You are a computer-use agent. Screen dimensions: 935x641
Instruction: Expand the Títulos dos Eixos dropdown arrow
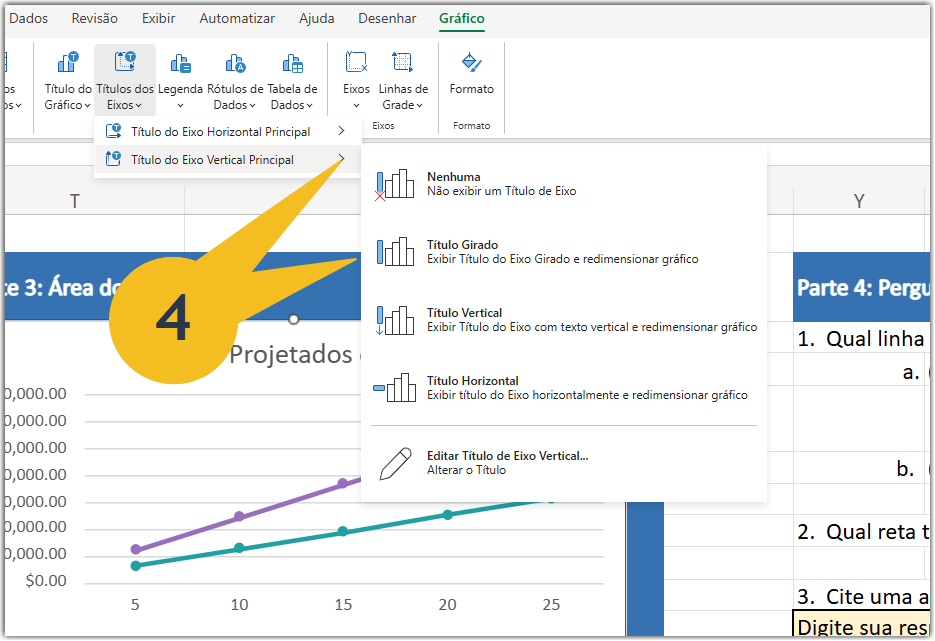tap(138, 106)
